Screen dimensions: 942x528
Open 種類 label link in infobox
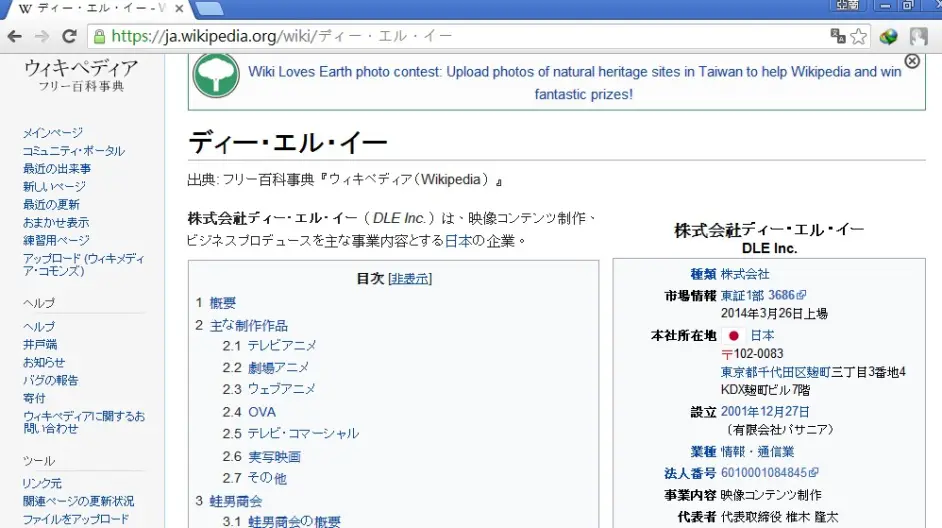(703, 275)
